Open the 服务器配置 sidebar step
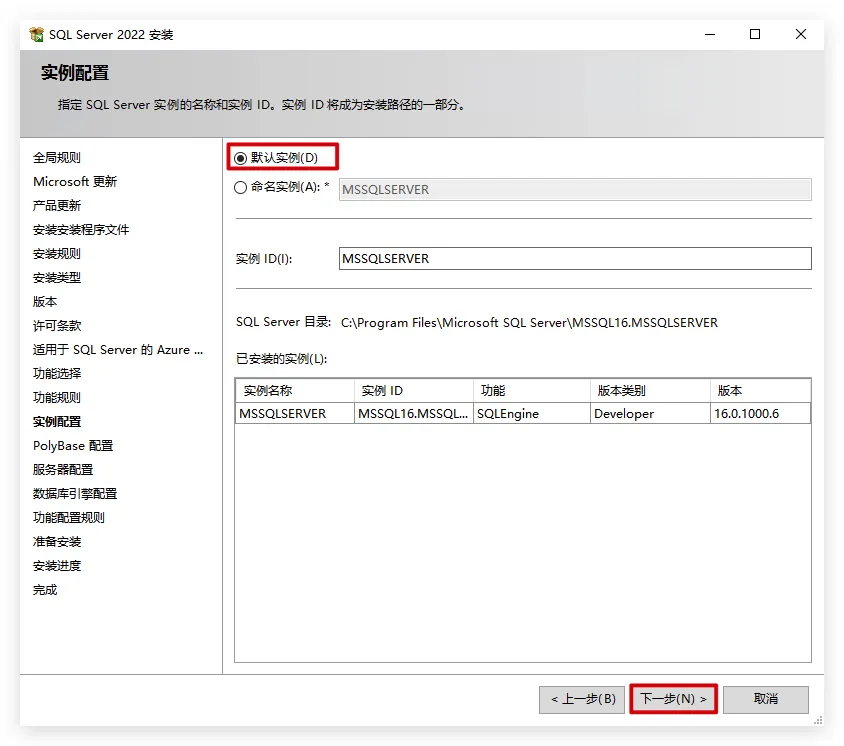844x746 pixels. (x=63, y=470)
